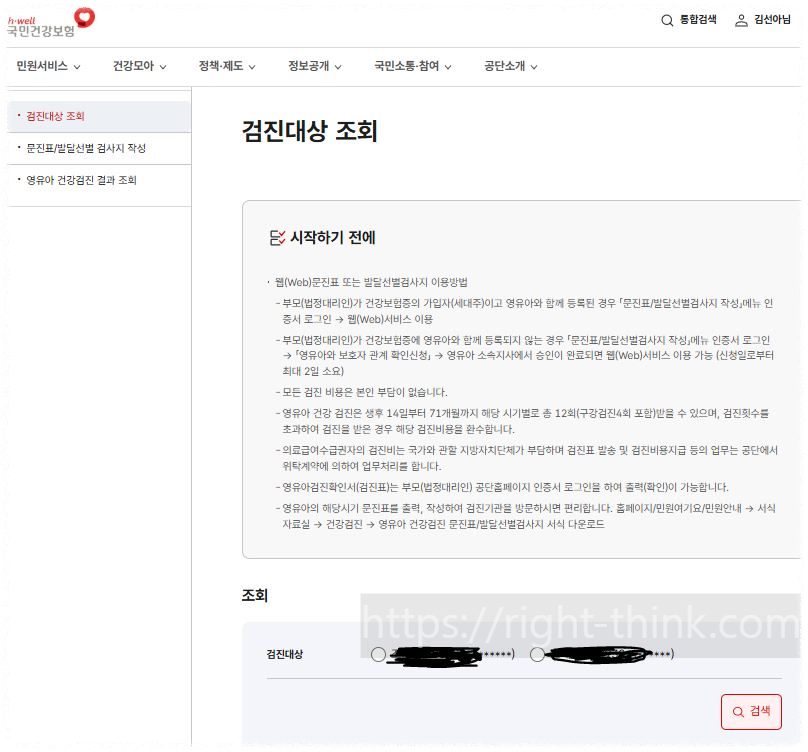Click the search icon left of 통합검색 text
The image size is (808, 752).
(668, 20)
